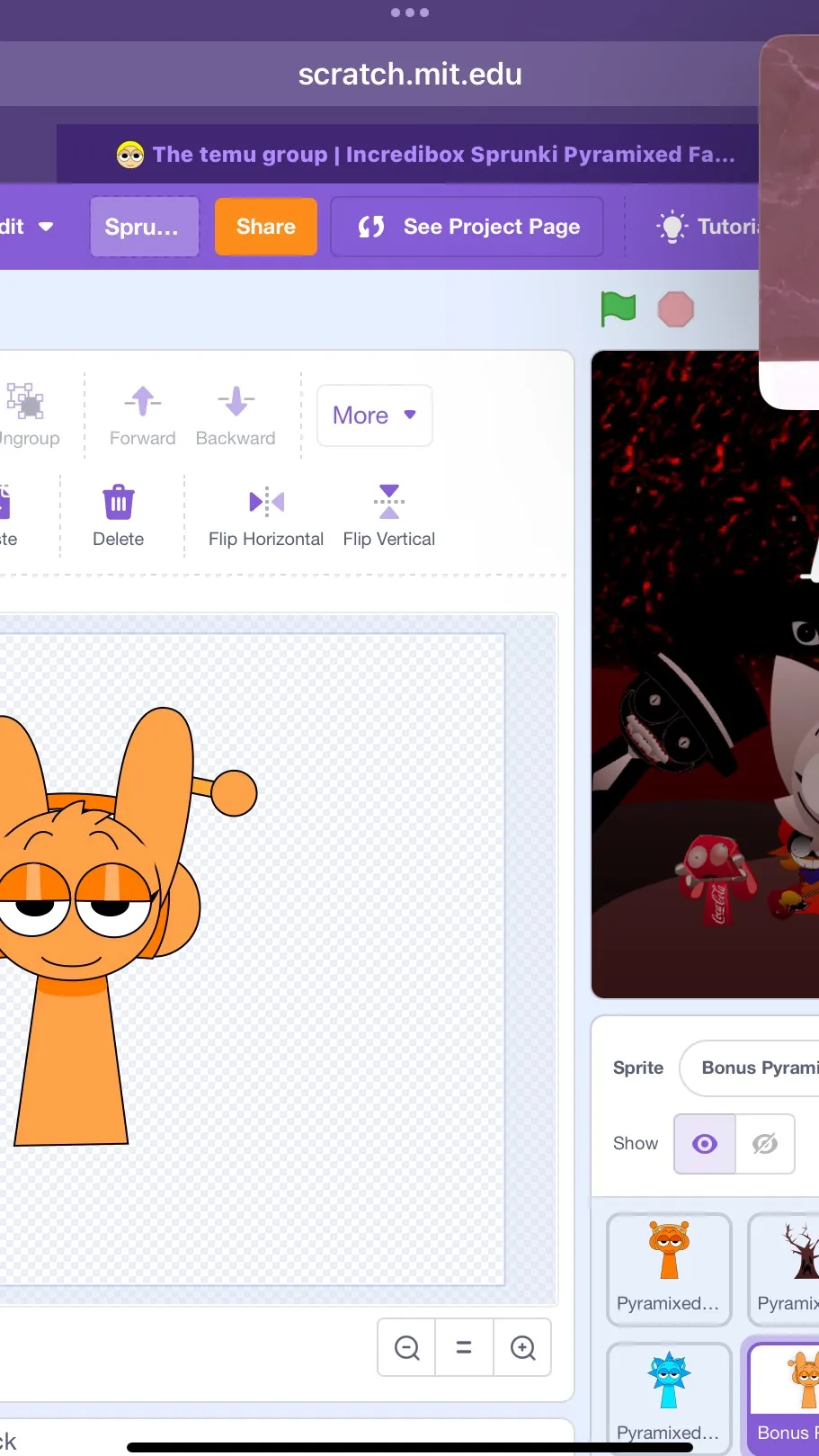Delete selection with the trash icon
Image resolution: width=819 pixels, height=1456 pixels.
(119, 502)
